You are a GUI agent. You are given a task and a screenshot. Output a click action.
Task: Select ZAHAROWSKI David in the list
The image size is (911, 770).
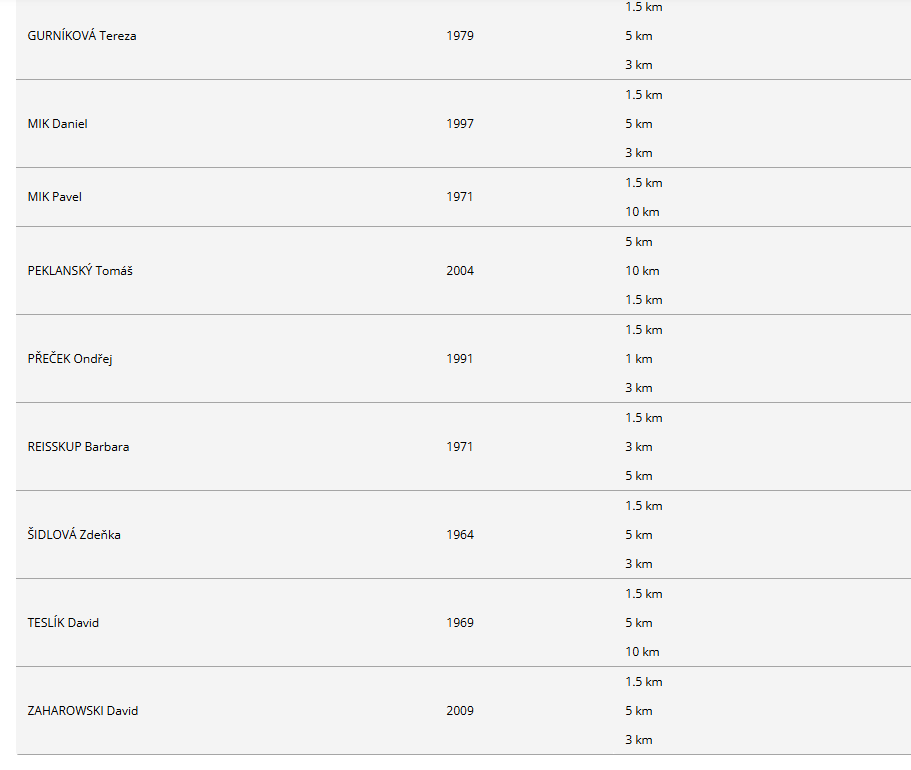tap(83, 711)
